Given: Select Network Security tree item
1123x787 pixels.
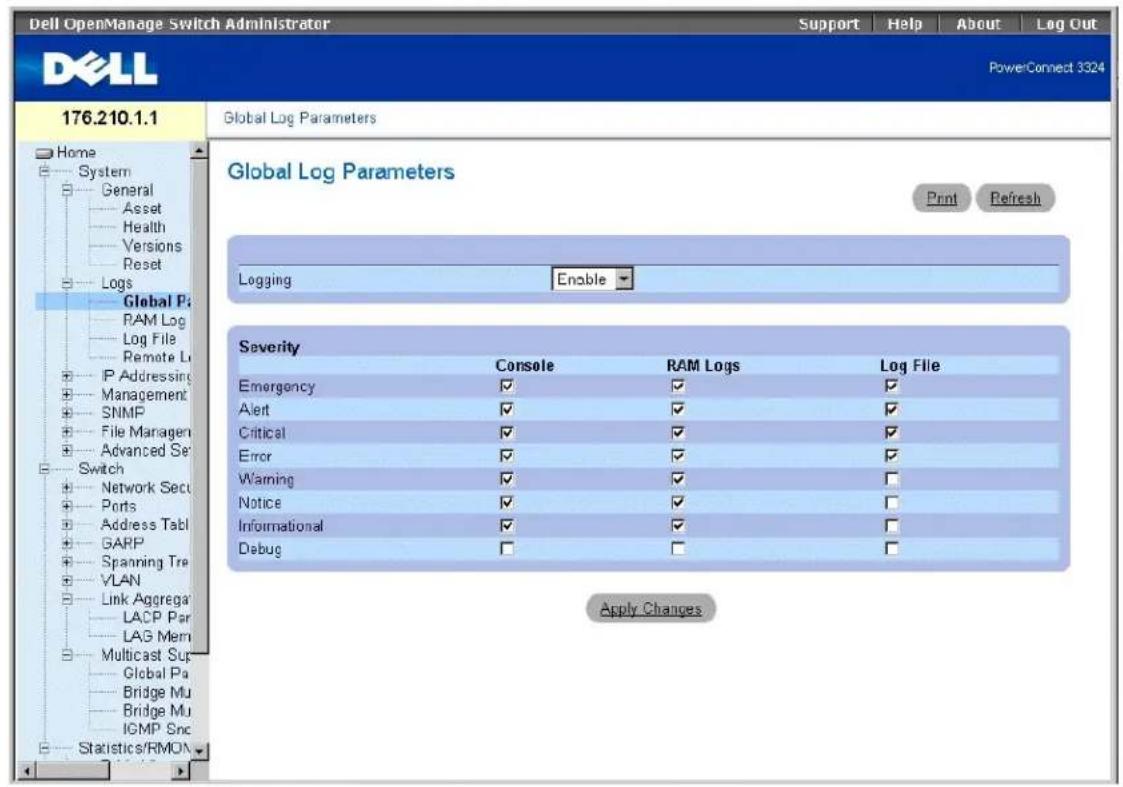Looking at the screenshot, I should 145,488.
